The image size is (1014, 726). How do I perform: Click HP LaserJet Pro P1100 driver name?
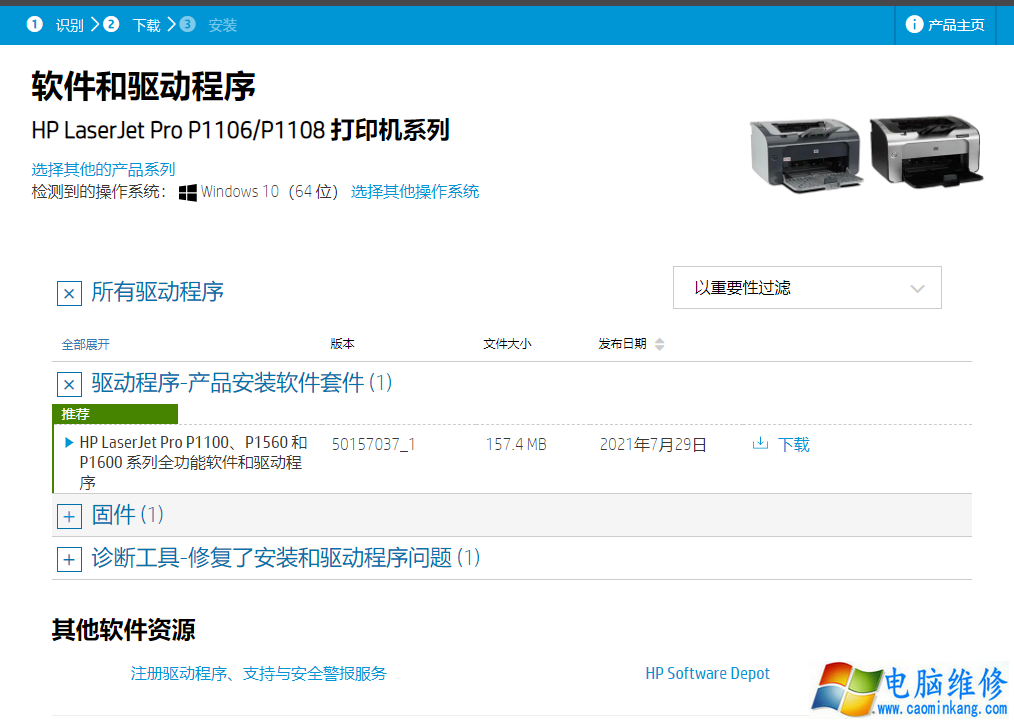tap(193, 462)
